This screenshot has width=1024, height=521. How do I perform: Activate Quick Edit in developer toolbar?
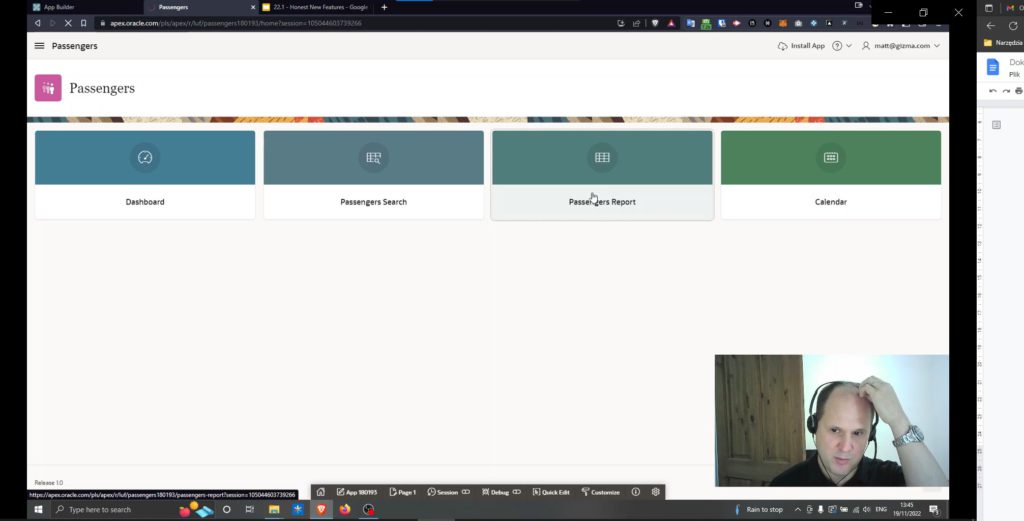(551, 492)
